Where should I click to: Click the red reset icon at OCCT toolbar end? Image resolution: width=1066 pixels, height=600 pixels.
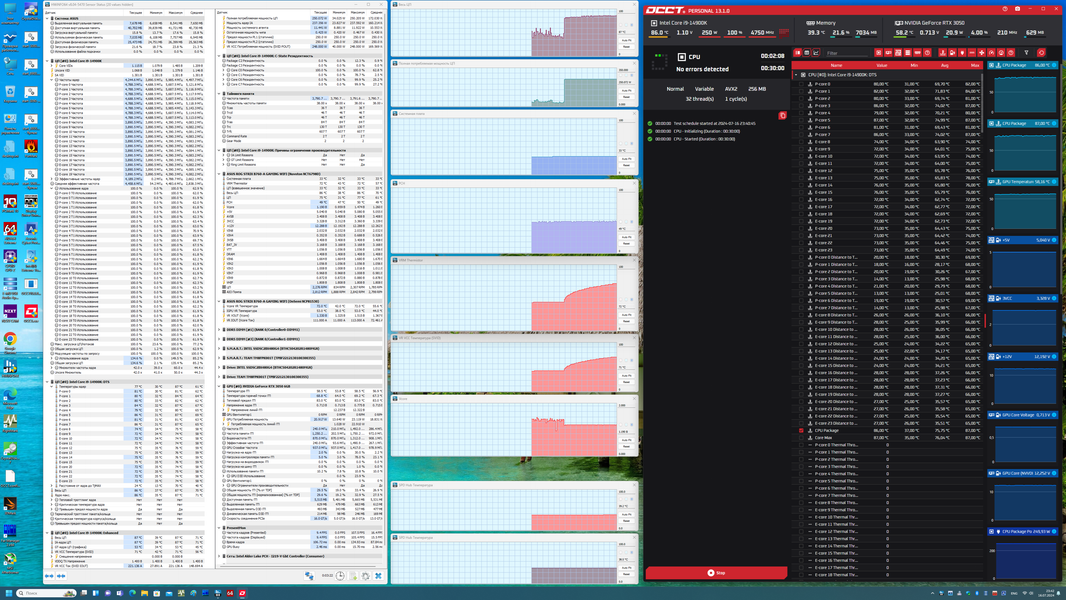1042,52
